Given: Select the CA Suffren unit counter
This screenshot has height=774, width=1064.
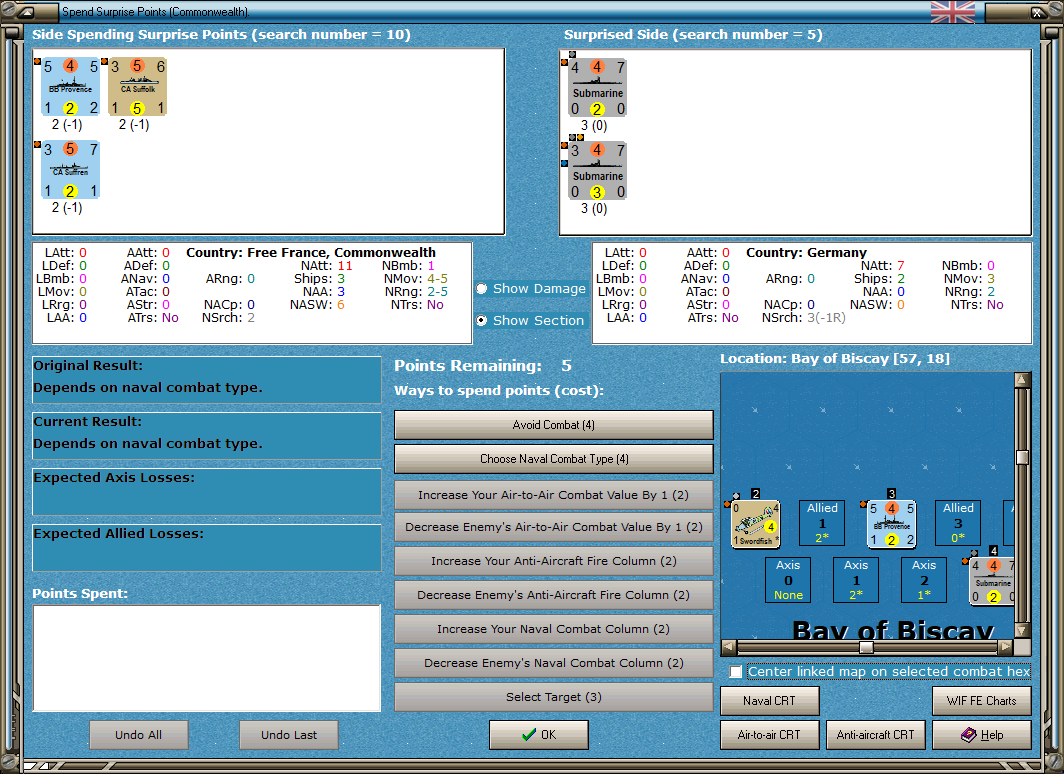Looking at the screenshot, I should point(71,170).
